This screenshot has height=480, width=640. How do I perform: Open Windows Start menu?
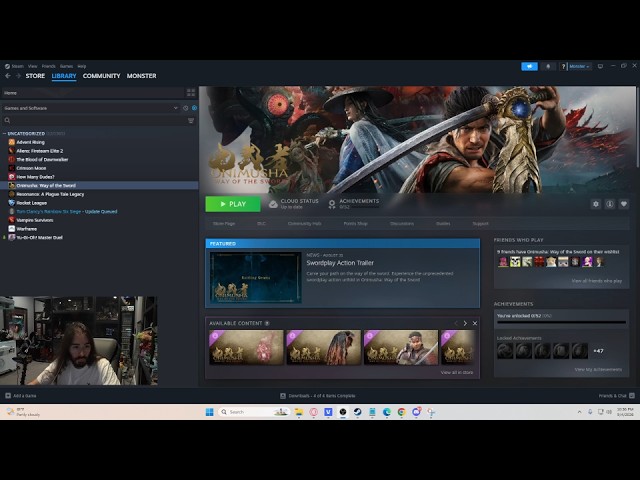pos(209,412)
